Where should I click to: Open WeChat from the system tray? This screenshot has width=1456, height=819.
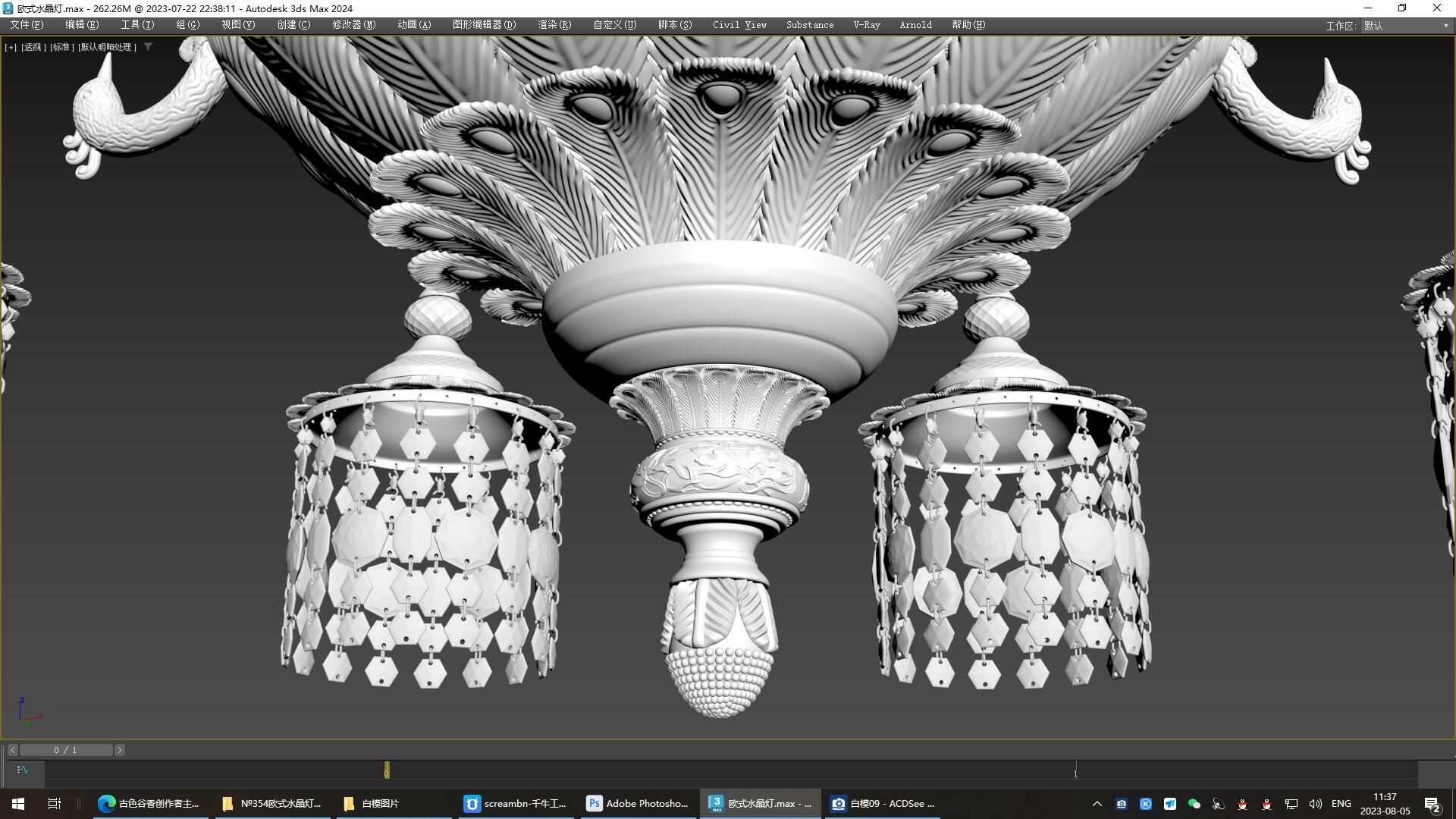coord(1194,803)
